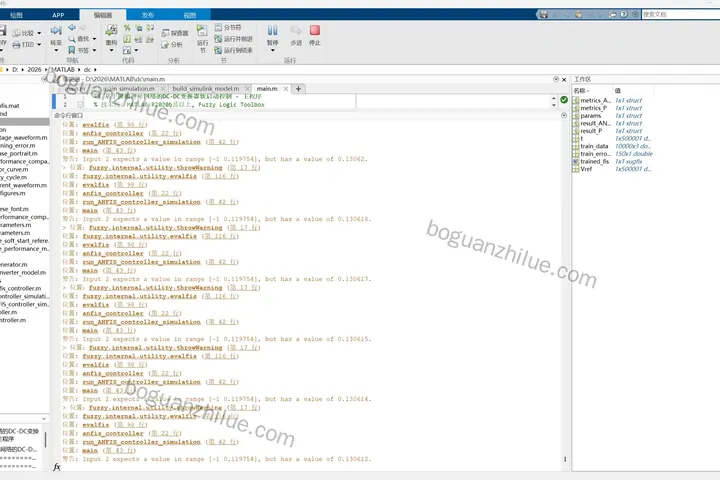Click the Find (查找) magnifier icon
Viewport: 720px width, 480px height.
click(72, 39)
